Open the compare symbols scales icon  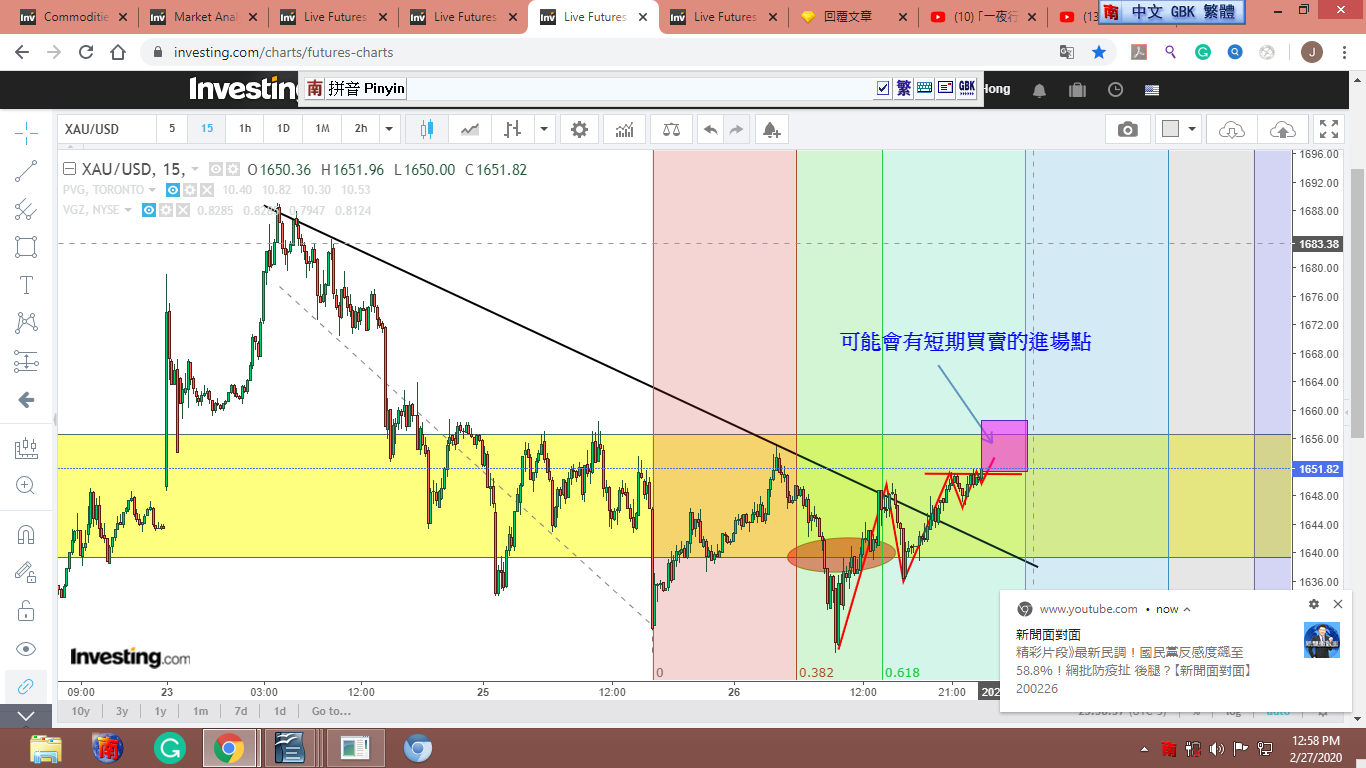point(670,129)
